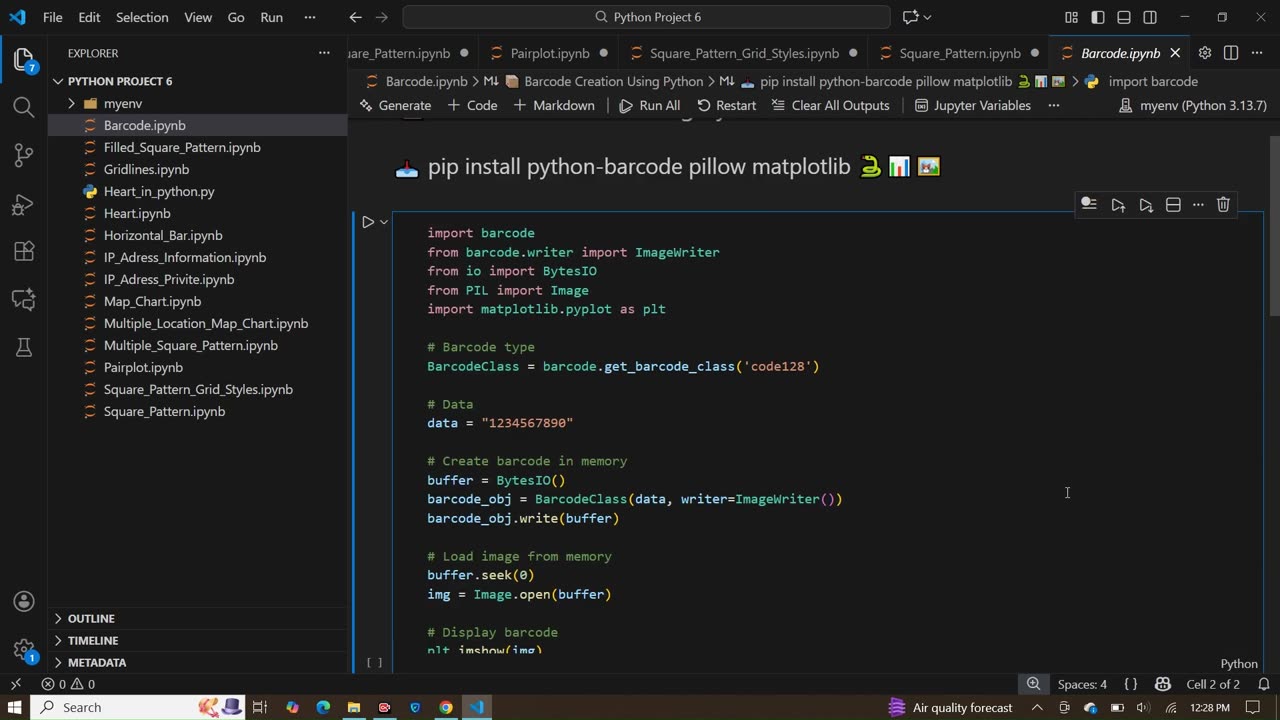Open the notifications bell in status bar
This screenshot has height=720, width=1280.
click(1264, 684)
